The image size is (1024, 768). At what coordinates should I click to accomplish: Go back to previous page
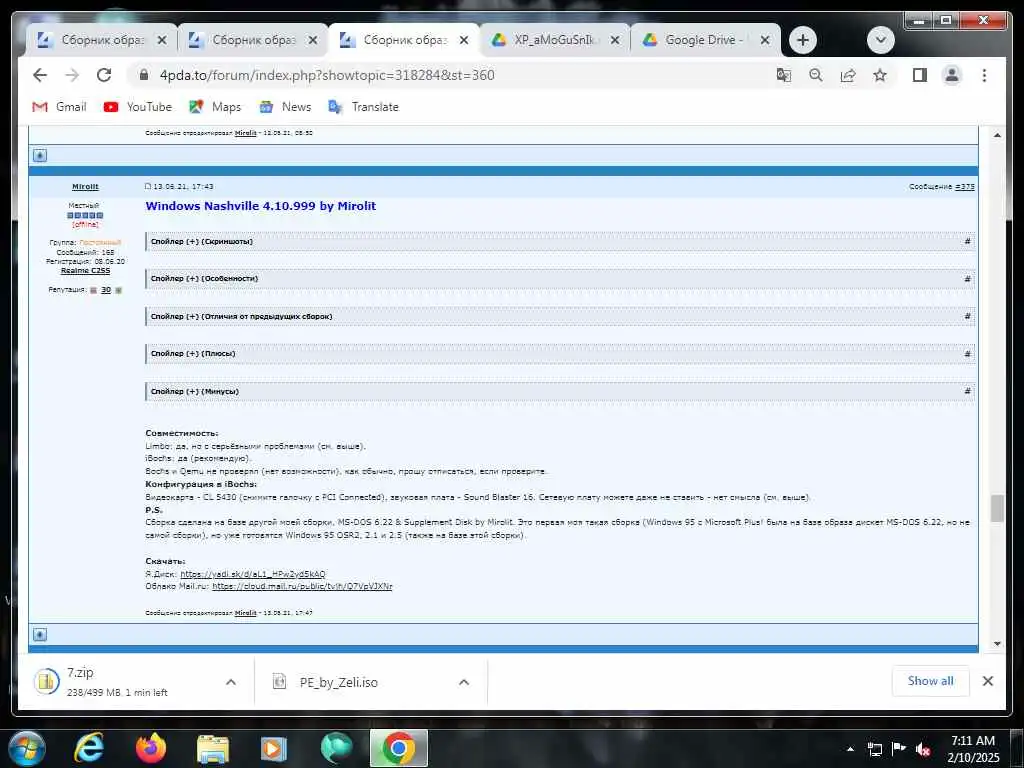[40, 75]
